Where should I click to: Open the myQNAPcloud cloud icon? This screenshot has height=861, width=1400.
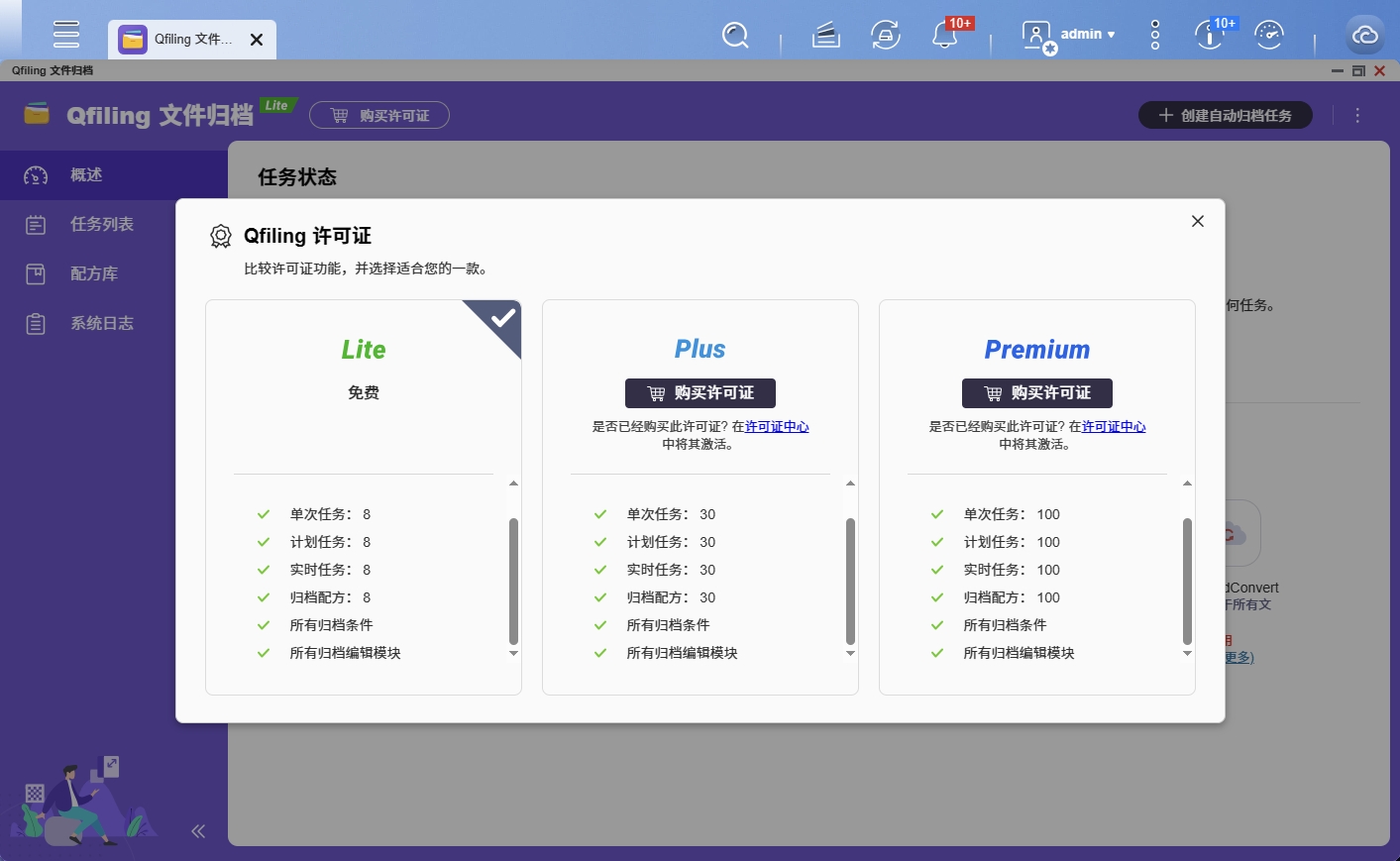[x=1365, y=36]
